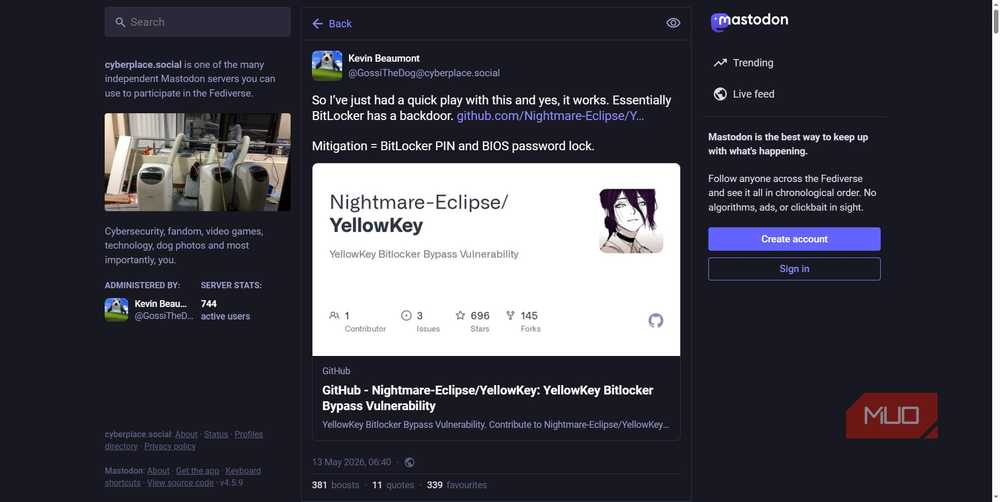This screenshot has height=502, width=1000.
Task: Open Kevin Beaumont display name in post
Action: (384, 58)
